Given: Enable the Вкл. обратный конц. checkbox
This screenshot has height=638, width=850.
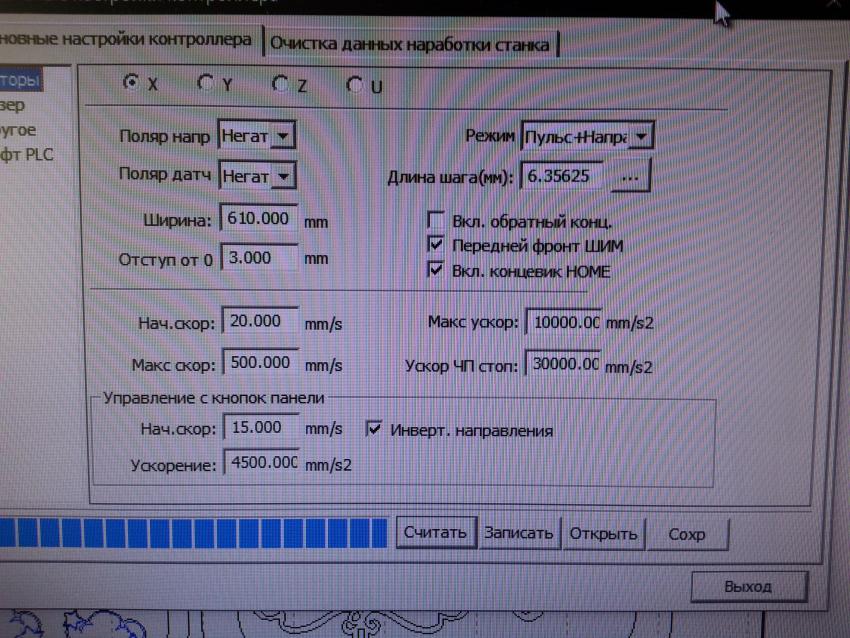Looking at the screenshot, I should [x=435, y=221].
